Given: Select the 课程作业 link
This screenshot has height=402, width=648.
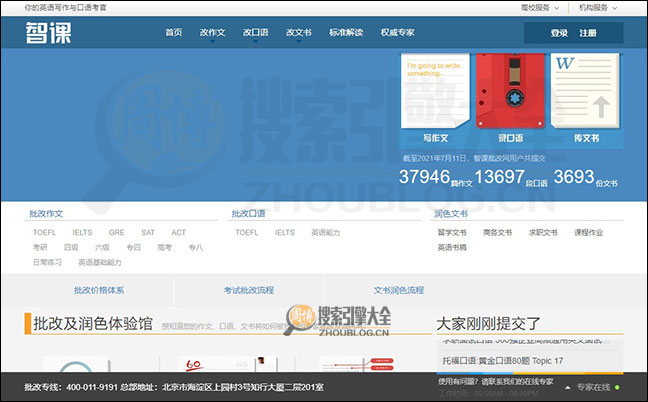Looking at the screenshot, I should (x=588, y=233).
